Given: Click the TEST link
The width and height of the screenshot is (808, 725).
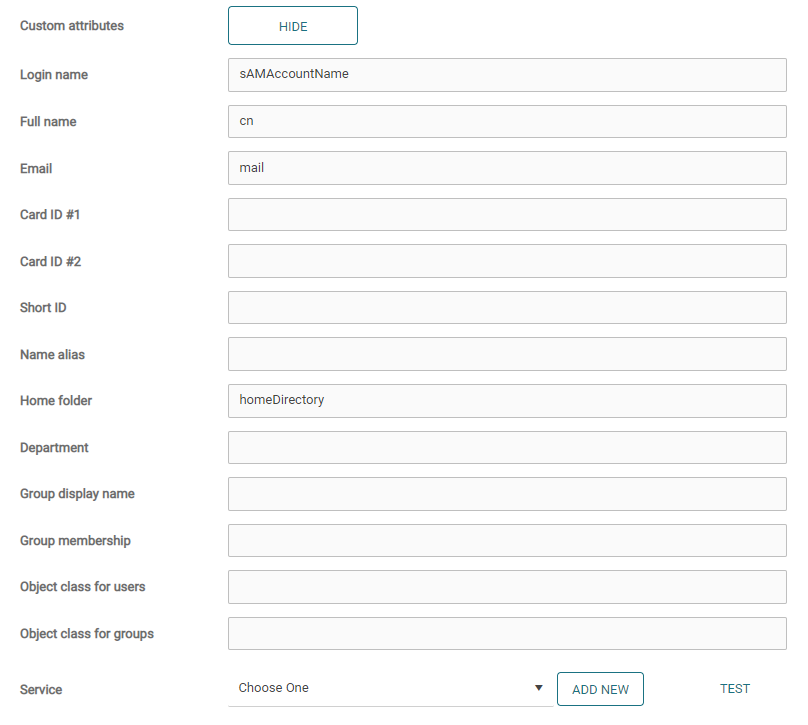Looking at the screenshot, I should pos(735,688).
